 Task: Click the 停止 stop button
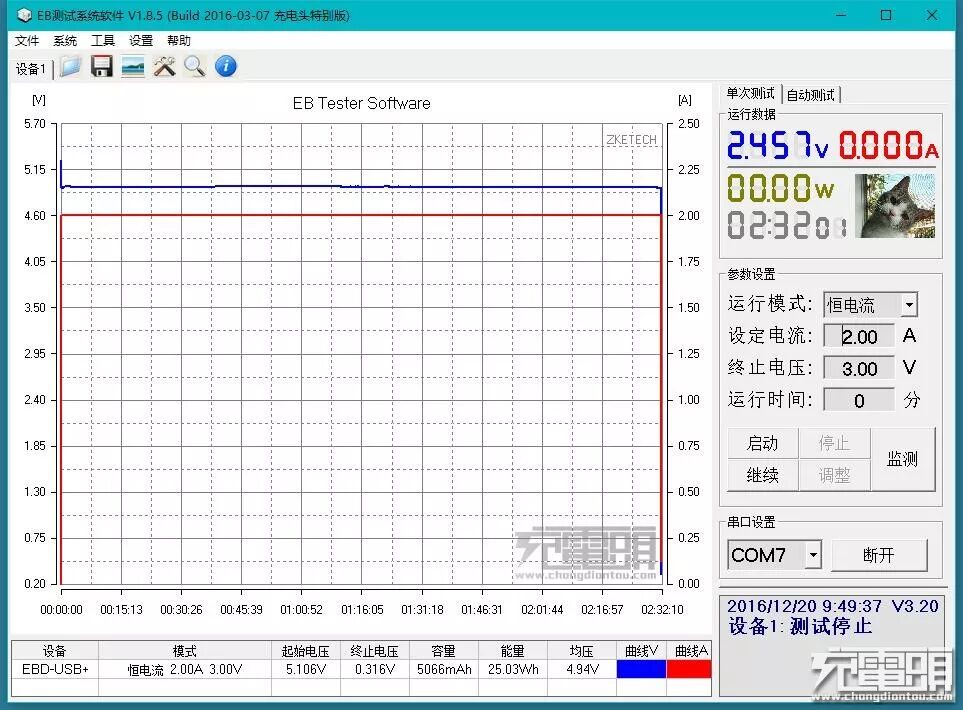point(834,443)
